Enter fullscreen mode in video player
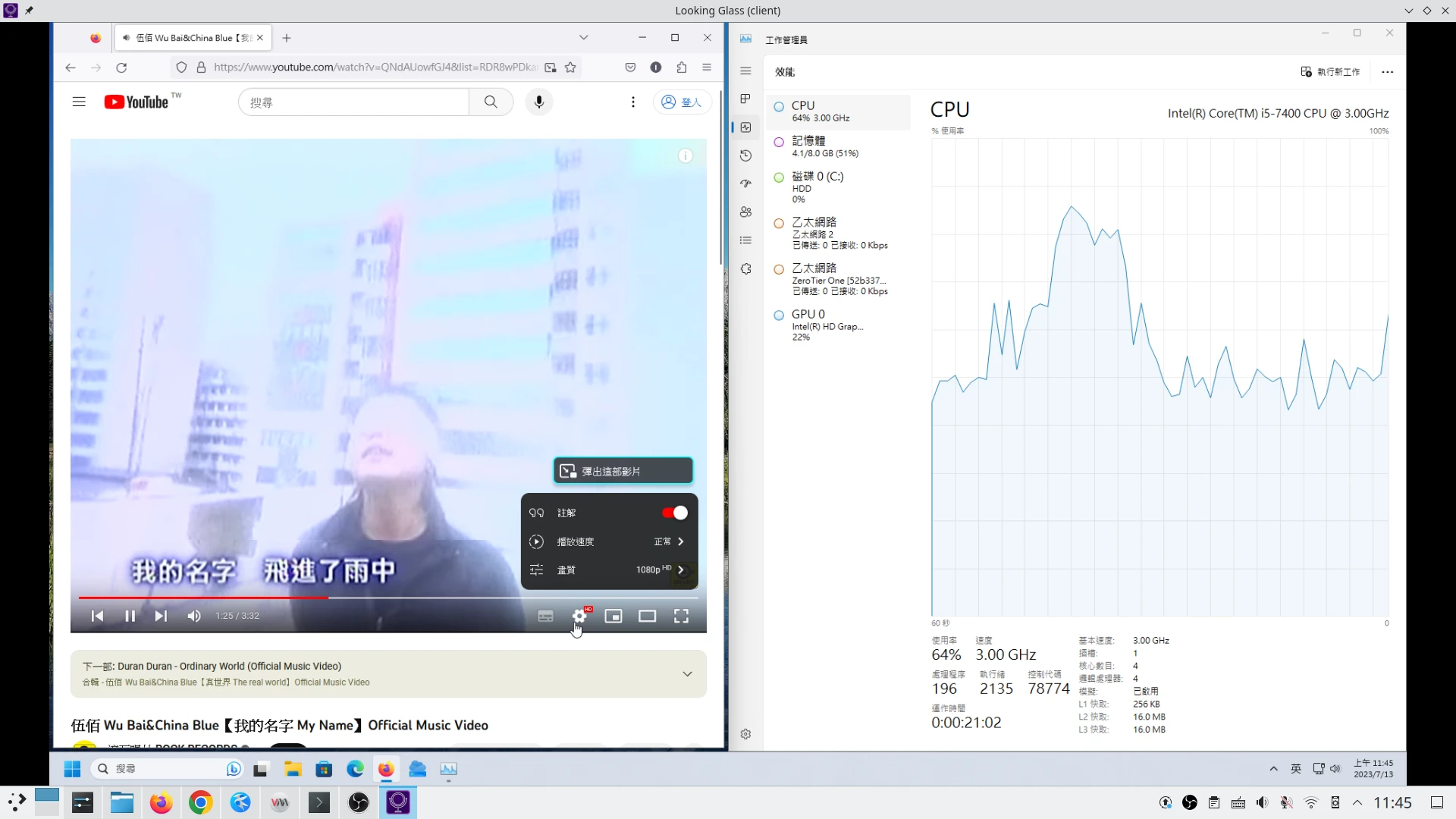The width and height of the screenshot is (1456, 819). 681,616
